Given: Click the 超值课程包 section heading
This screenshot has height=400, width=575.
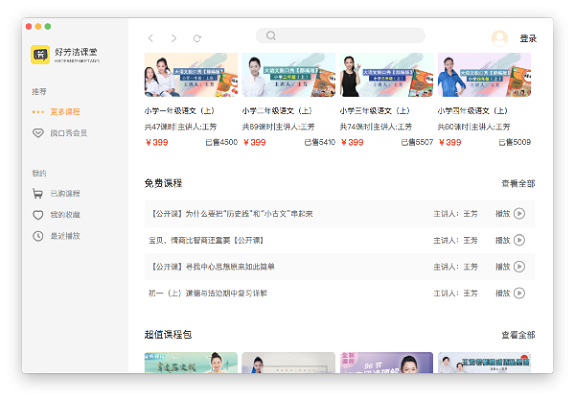Looking at the screenshot, I should click(x=168, y=334).
